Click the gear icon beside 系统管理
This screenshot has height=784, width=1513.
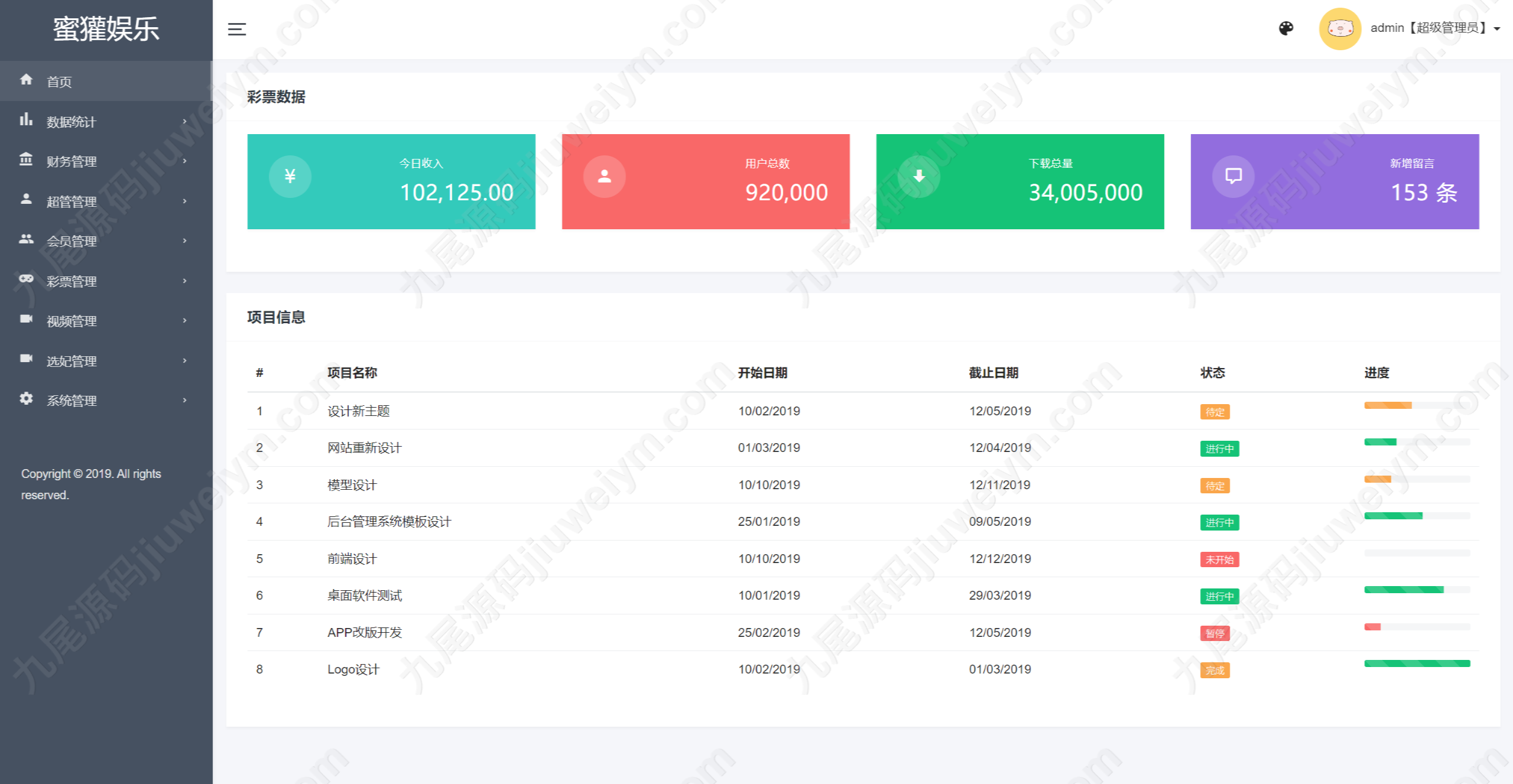tap(26, 399)
